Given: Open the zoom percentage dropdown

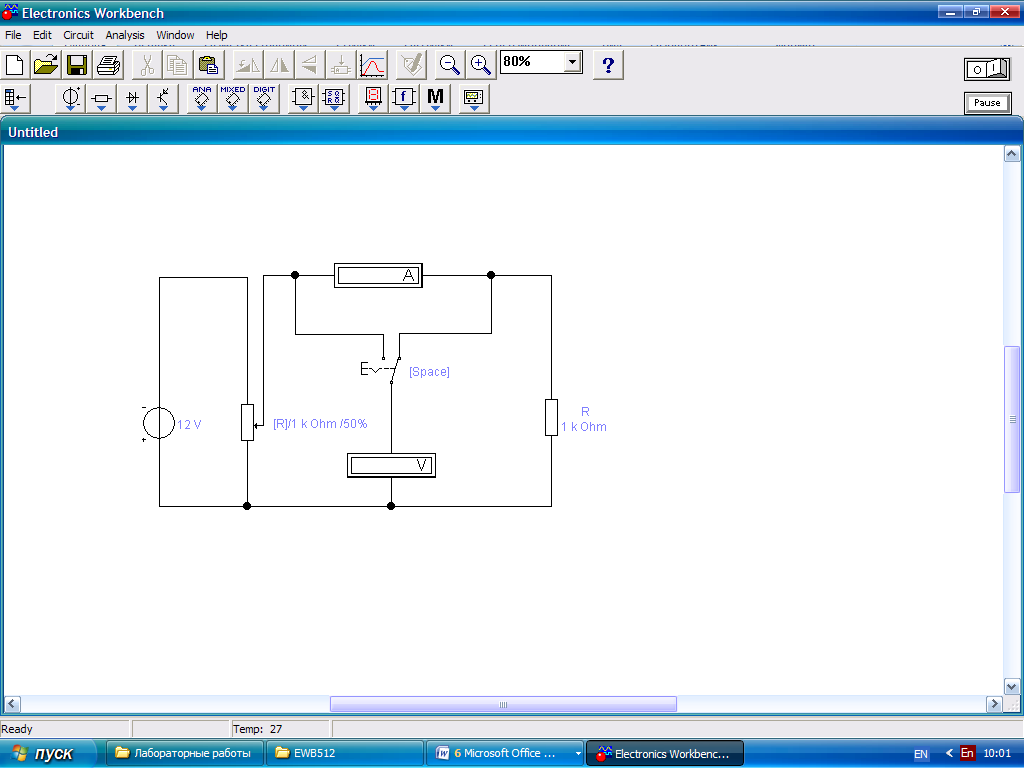Looking at the screenshot, I should (572, 62).
